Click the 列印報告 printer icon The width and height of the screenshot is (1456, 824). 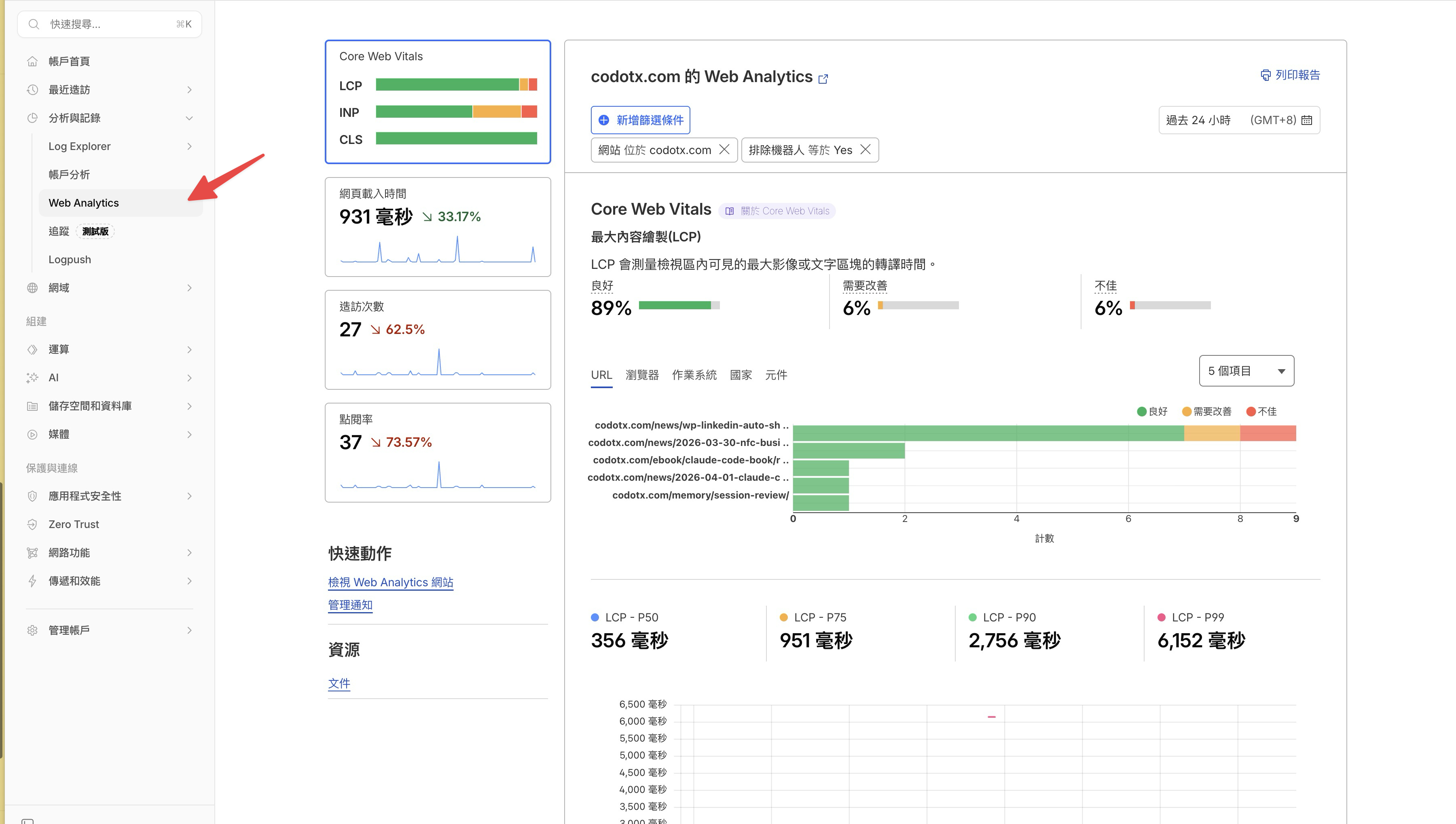coord(1266,75)
